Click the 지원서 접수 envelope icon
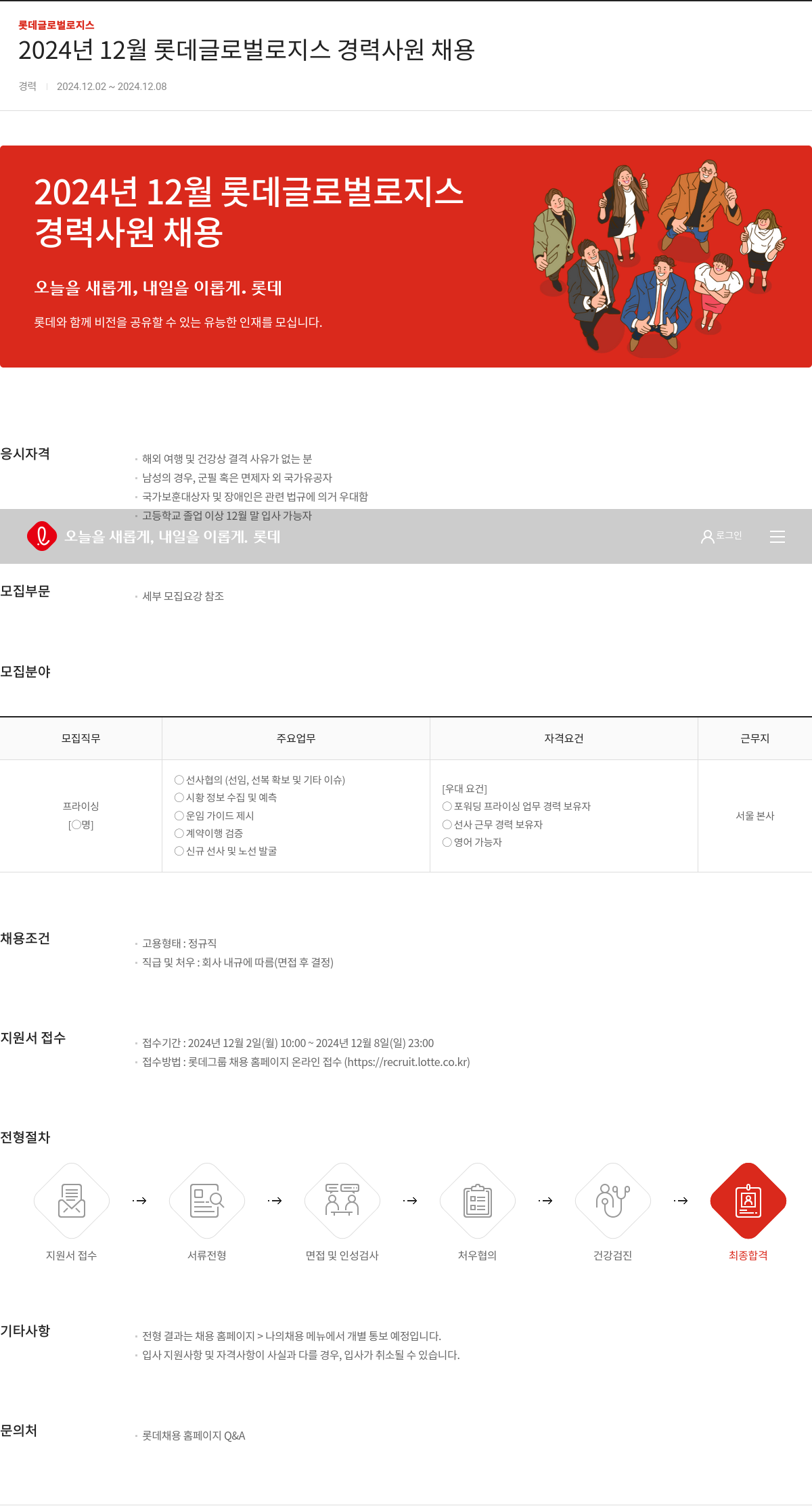Screen dimensions: 812x1506 click(72, 1201)
